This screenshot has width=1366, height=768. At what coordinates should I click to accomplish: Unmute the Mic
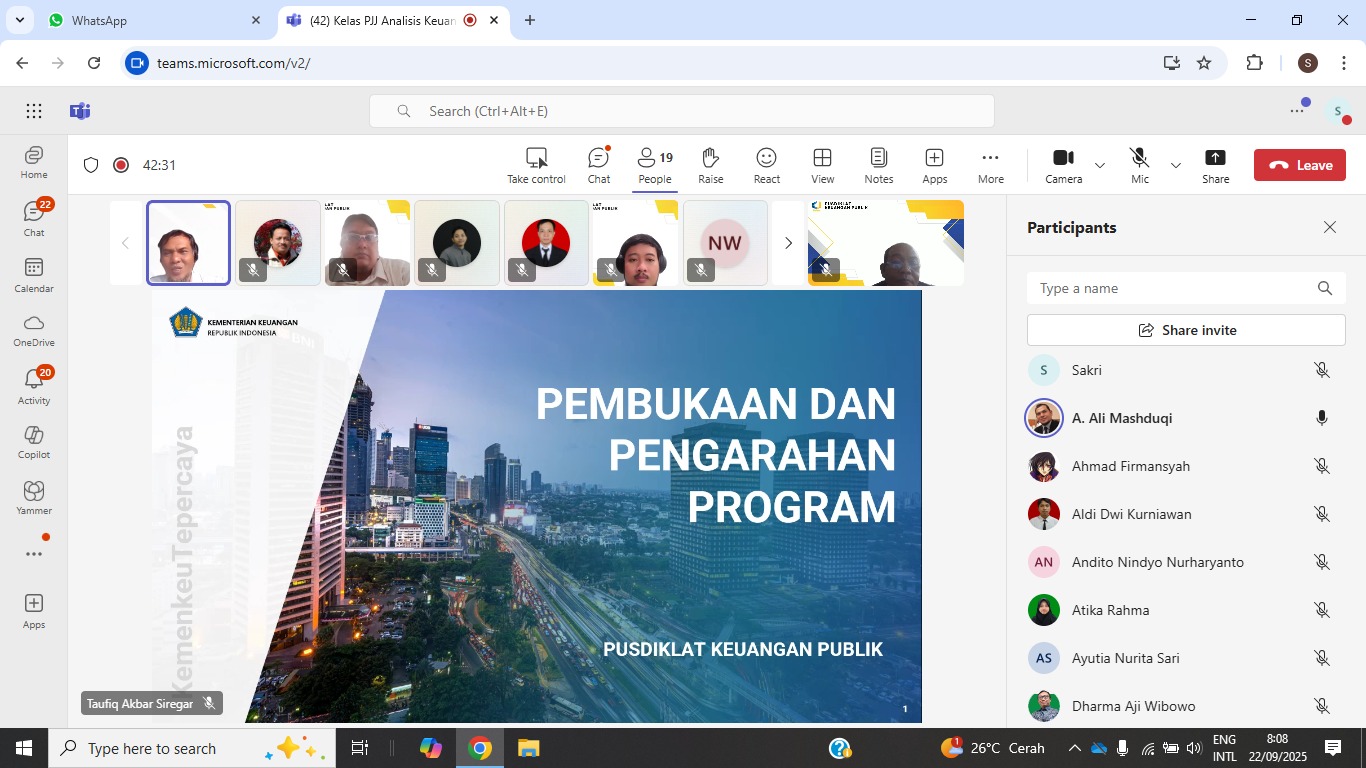[1140, 165]
